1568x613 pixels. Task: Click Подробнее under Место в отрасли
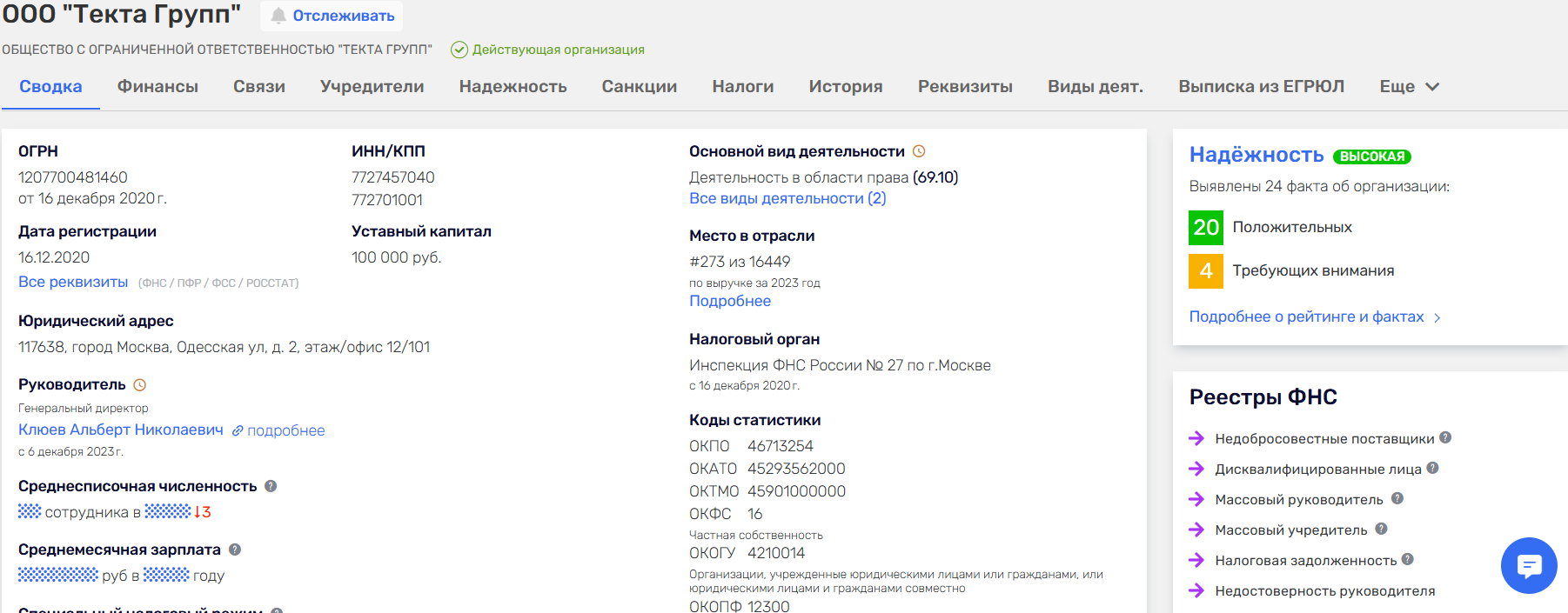click(x=730, y=301)
